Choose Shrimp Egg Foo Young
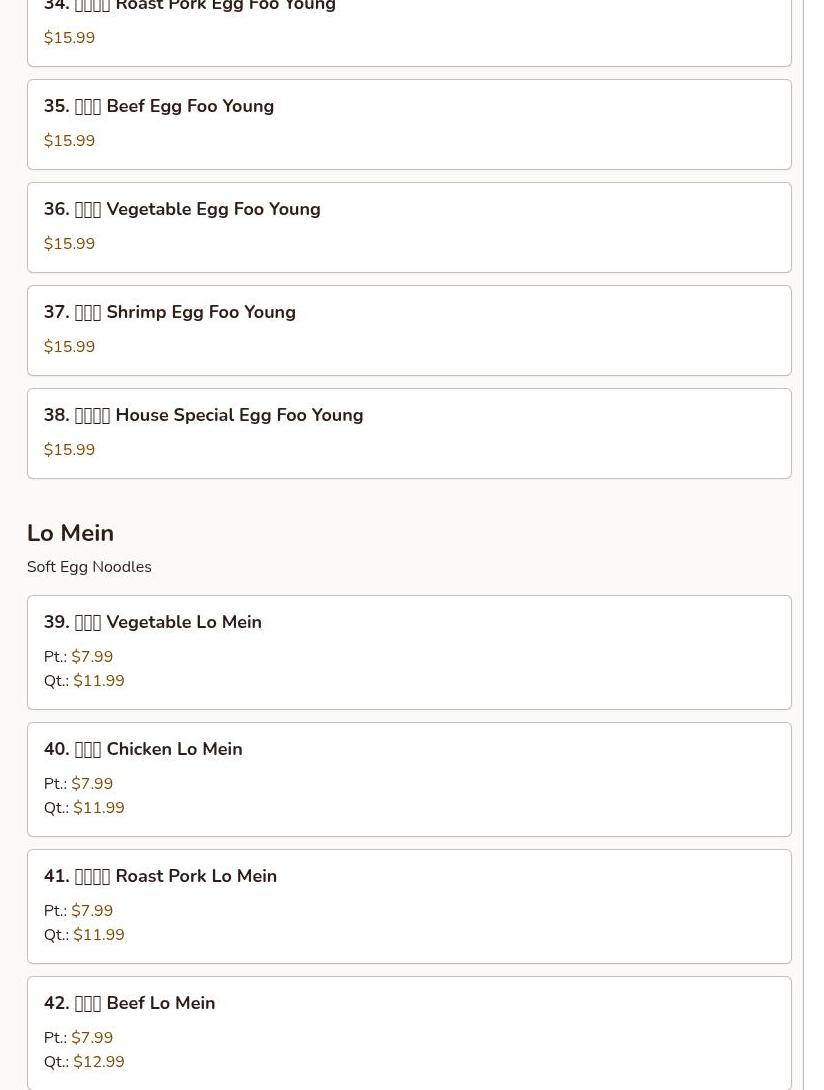Viewport: 824px width, 1090px height. [409, 330]
